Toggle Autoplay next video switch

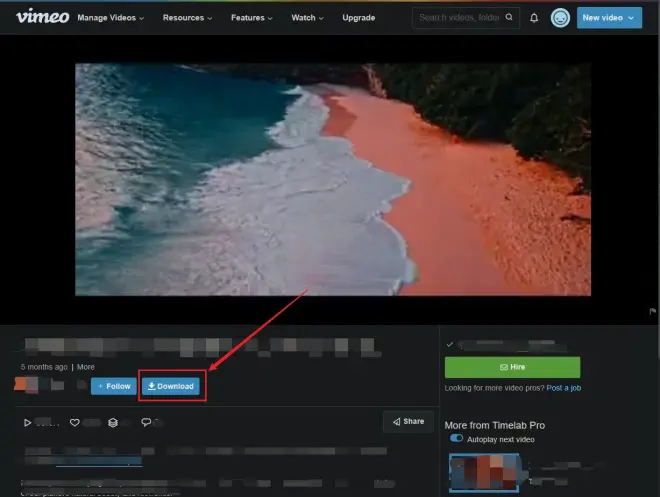point(456,438)
